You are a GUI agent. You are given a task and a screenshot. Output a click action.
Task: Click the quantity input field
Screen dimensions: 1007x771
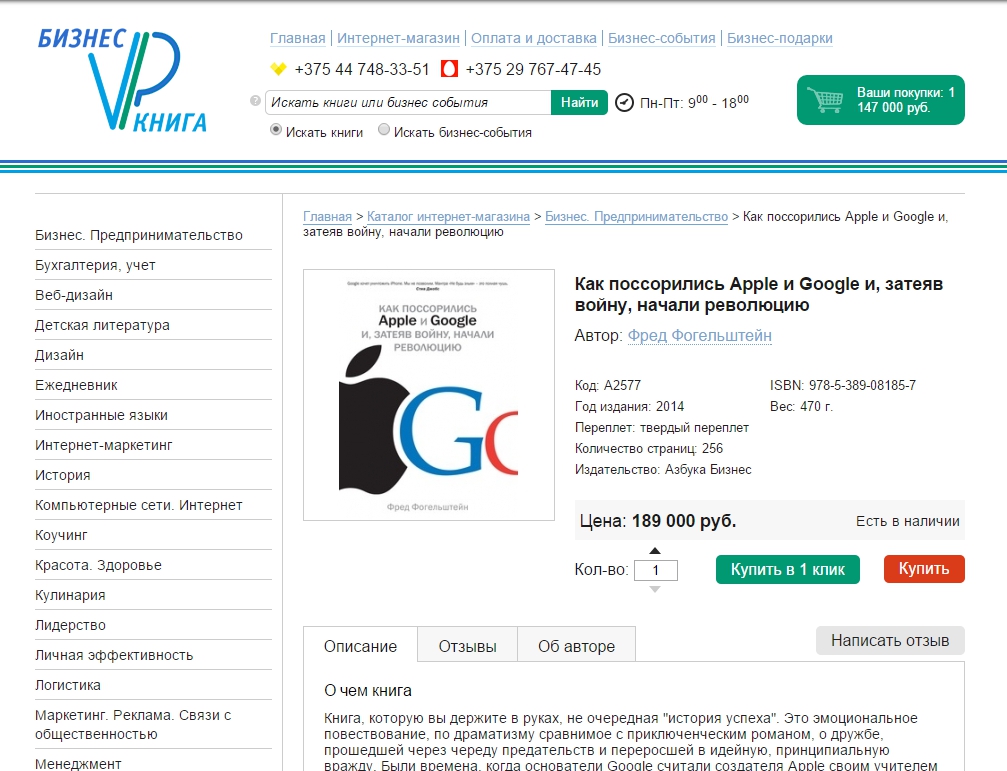click(656, 570)
